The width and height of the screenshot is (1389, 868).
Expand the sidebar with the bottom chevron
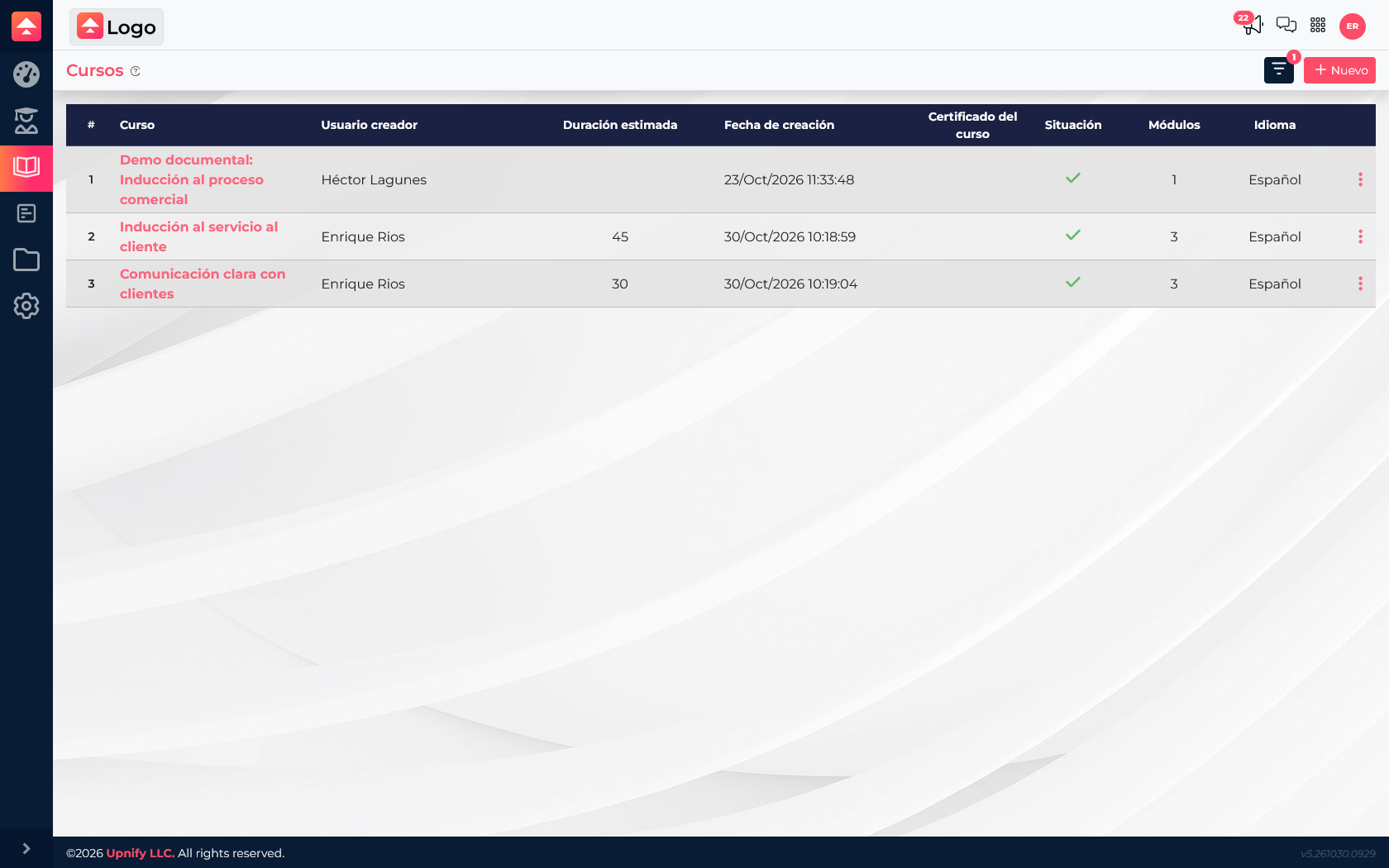pos(26,848)
